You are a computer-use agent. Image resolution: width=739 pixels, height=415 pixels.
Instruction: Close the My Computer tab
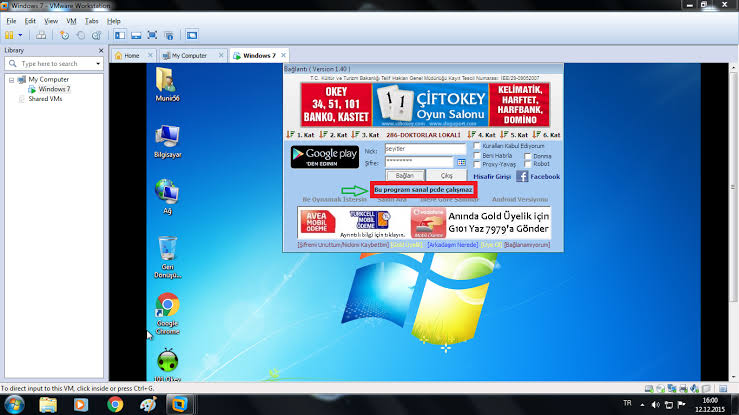point(221,55)
